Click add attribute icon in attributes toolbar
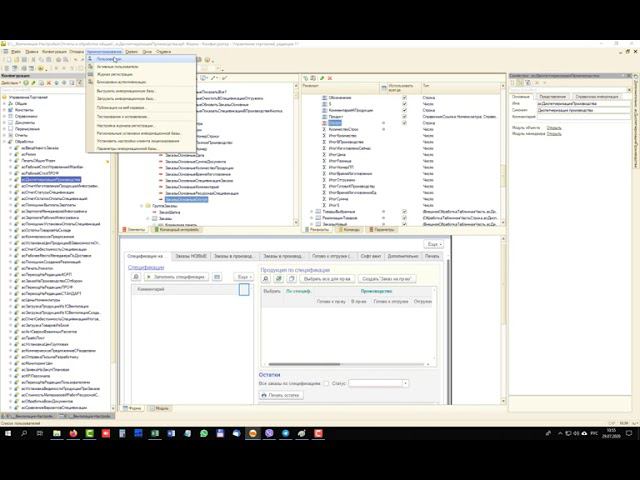640x480 pixels. [305, 78]
